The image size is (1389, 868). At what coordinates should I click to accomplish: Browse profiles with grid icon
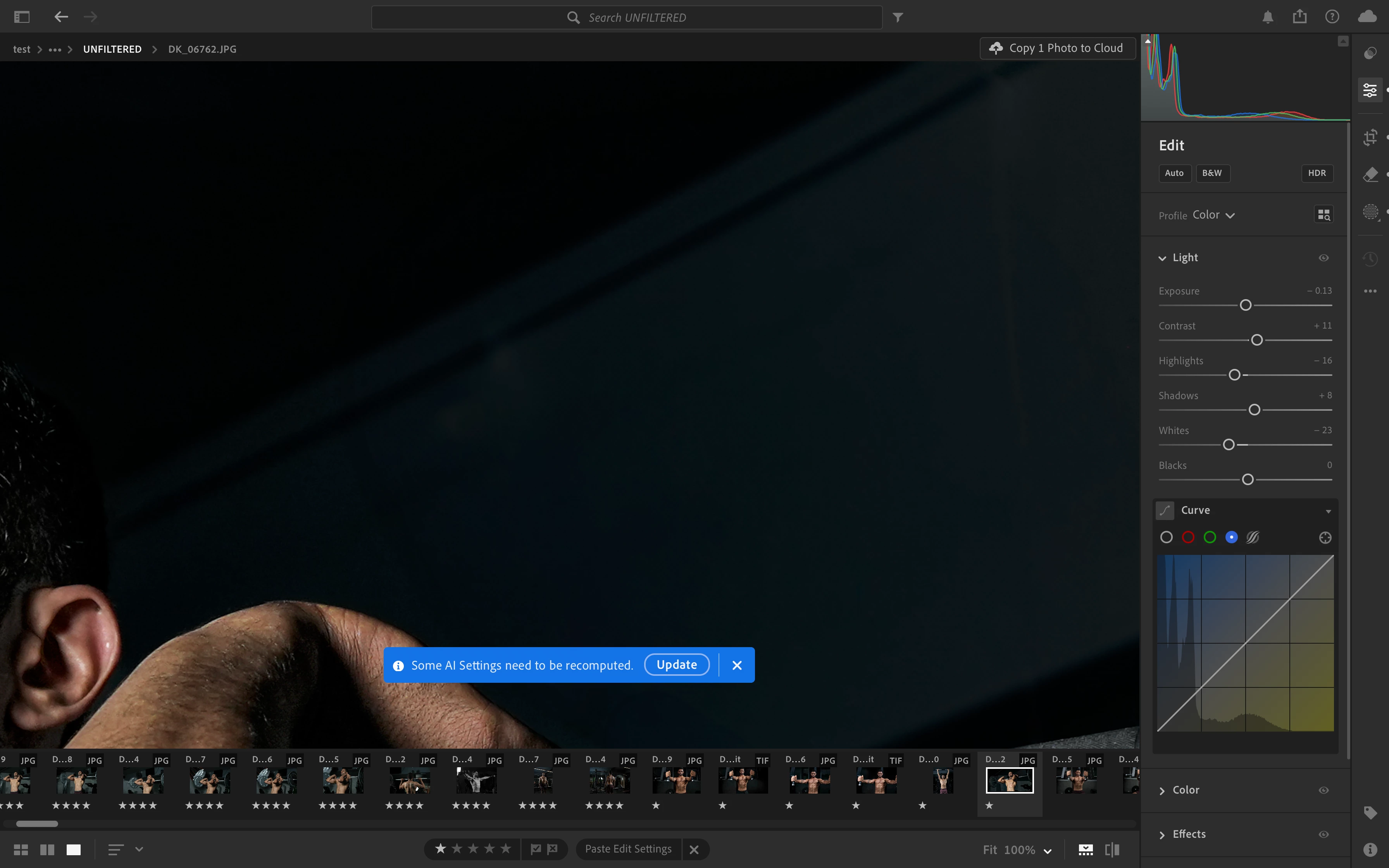[1324, 215]
